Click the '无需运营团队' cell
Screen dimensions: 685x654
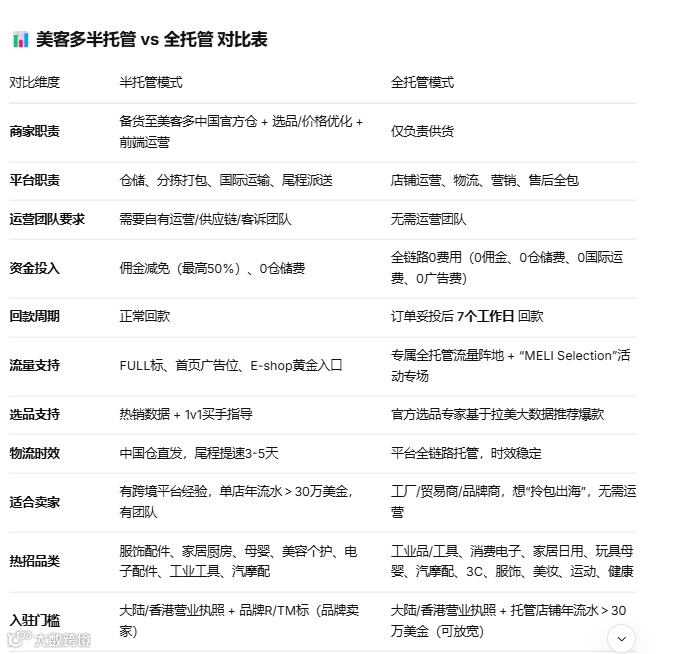pos(428,219)
